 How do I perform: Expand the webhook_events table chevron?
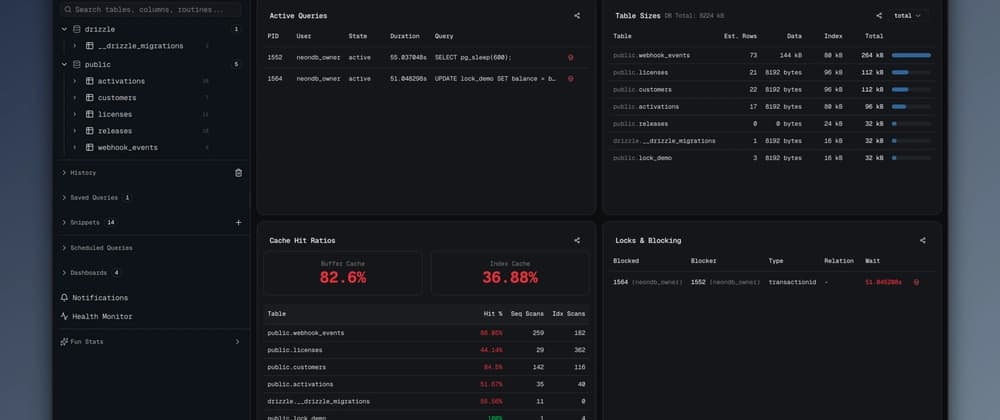click(x=75, y=147)
